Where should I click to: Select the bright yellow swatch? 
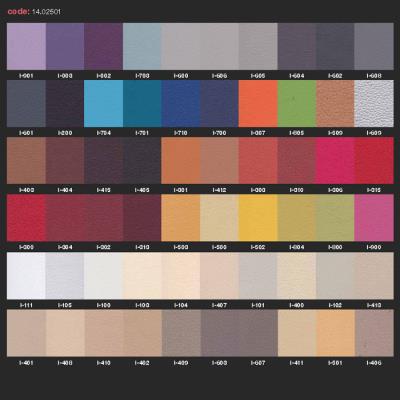[258, 218]
